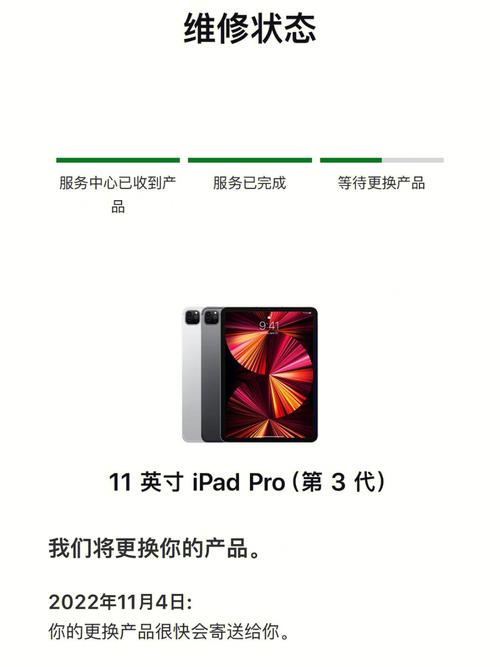
Task: Select the 服务已完成 step label
Action: [250, 183]
